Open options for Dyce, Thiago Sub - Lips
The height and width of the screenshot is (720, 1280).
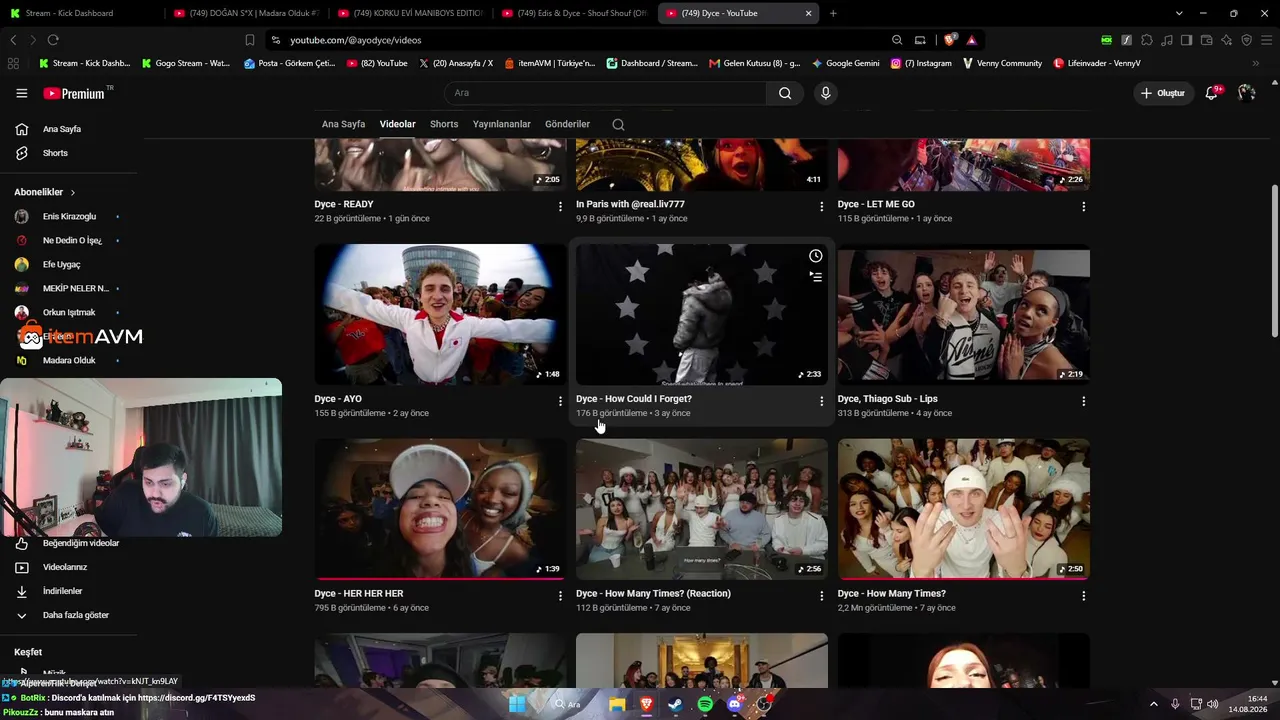[1084, 401]
